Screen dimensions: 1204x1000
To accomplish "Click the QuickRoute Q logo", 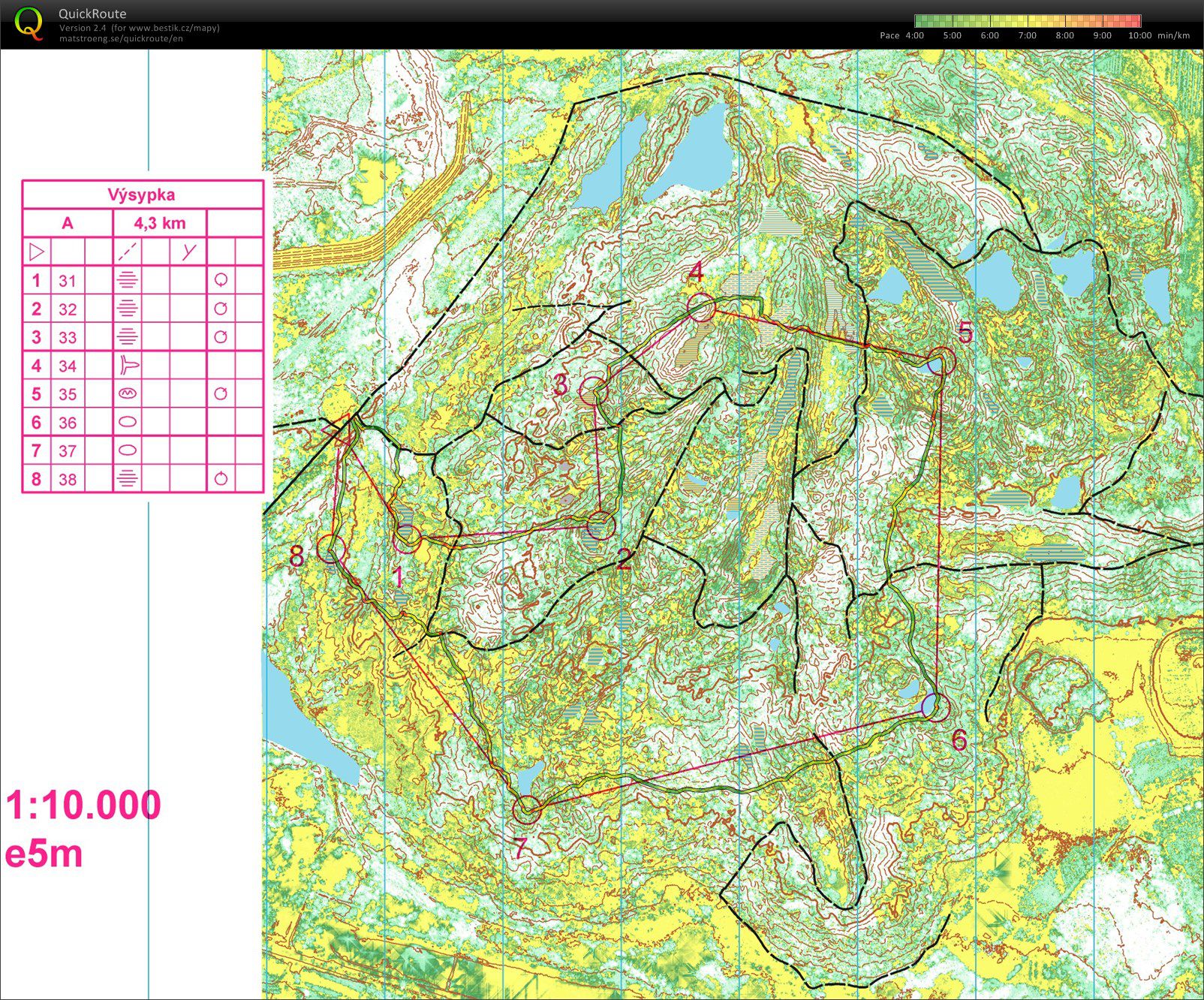I will (29, 23).
